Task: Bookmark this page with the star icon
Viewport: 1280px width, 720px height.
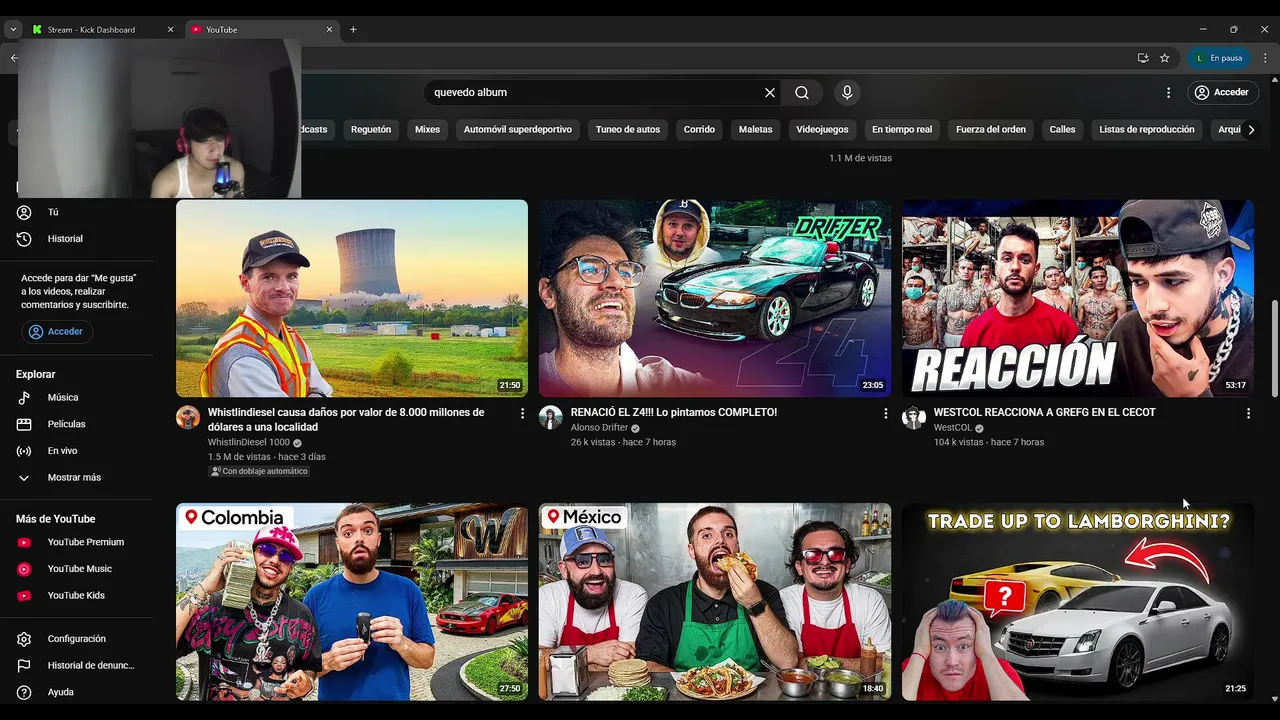Action: pos(1165,58)
